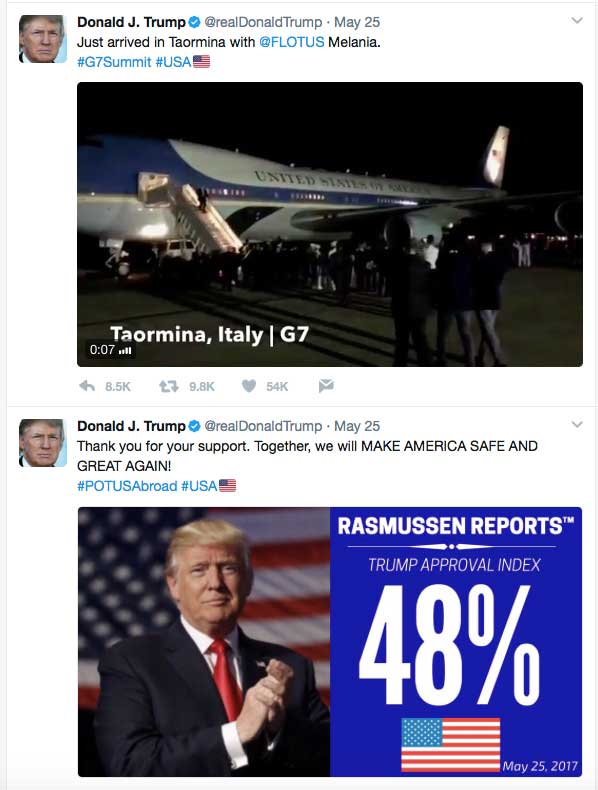Open the profile avatar on the first tweet
The height and width of the screenshot is (790, 598).
click(x=43, y=39)
